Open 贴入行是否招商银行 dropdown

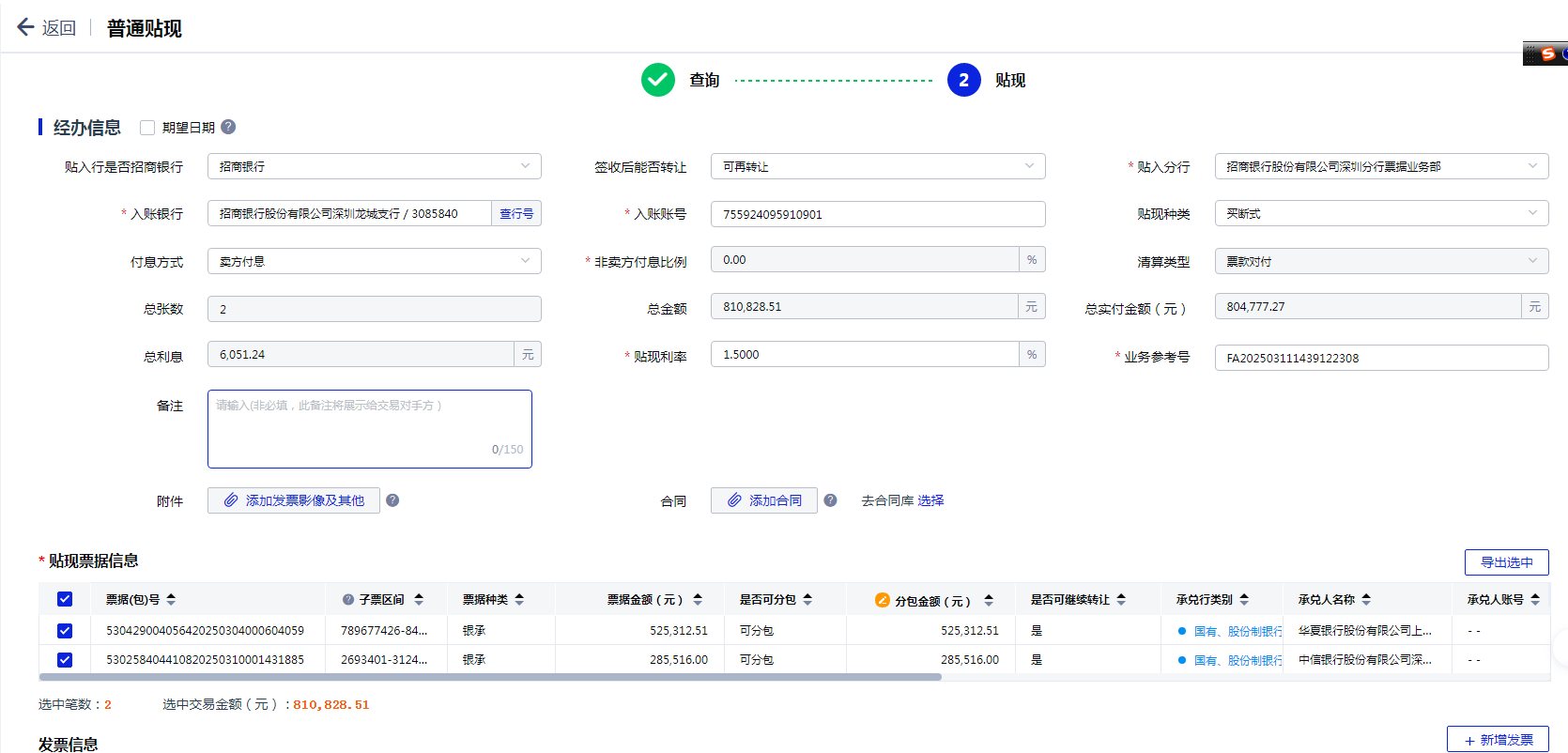coord(374,166)
